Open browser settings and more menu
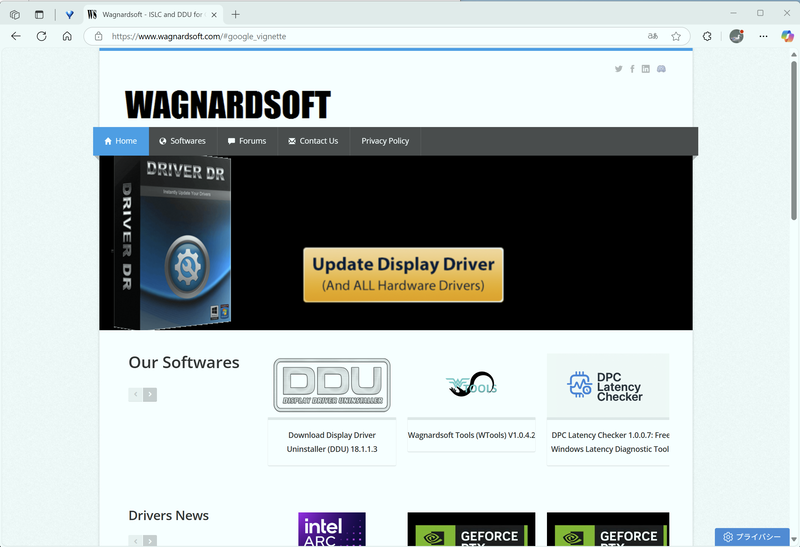Viewport: 800px width, 547px height. click(x=763, y=36)
